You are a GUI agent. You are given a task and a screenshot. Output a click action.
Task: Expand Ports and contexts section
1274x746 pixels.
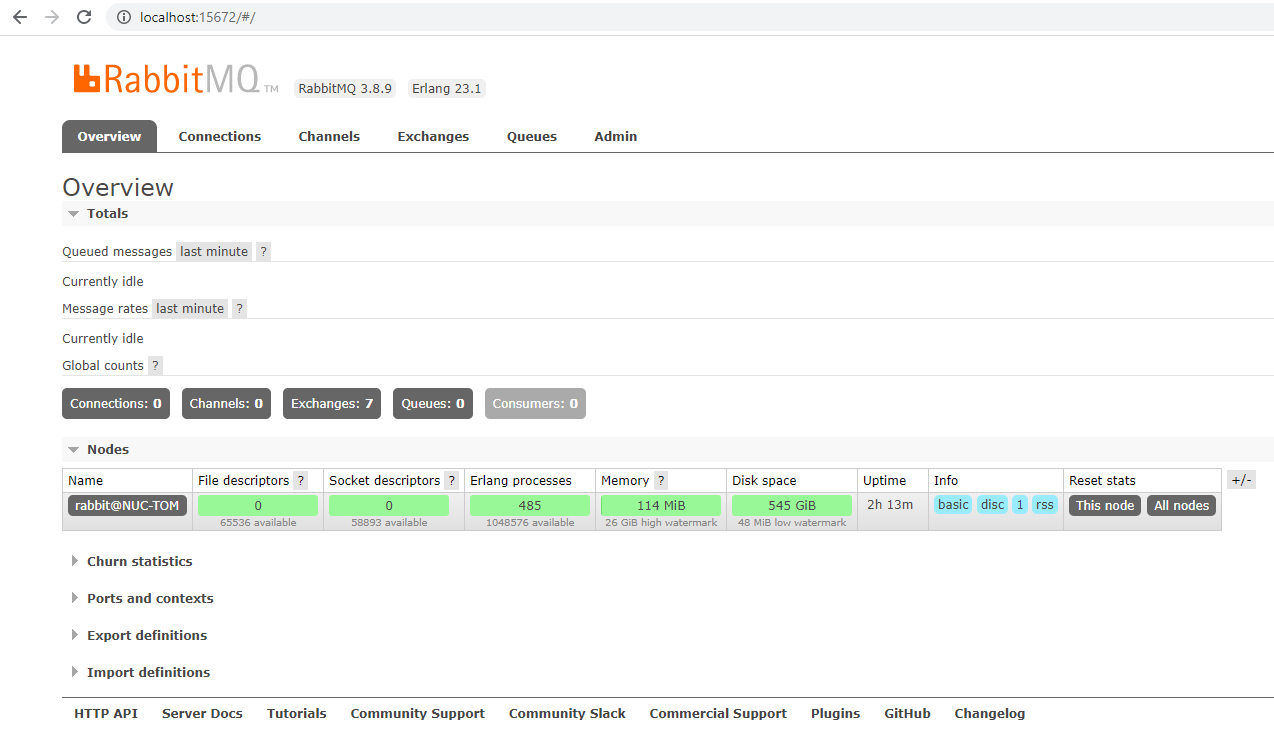click(x=149, y=599)
